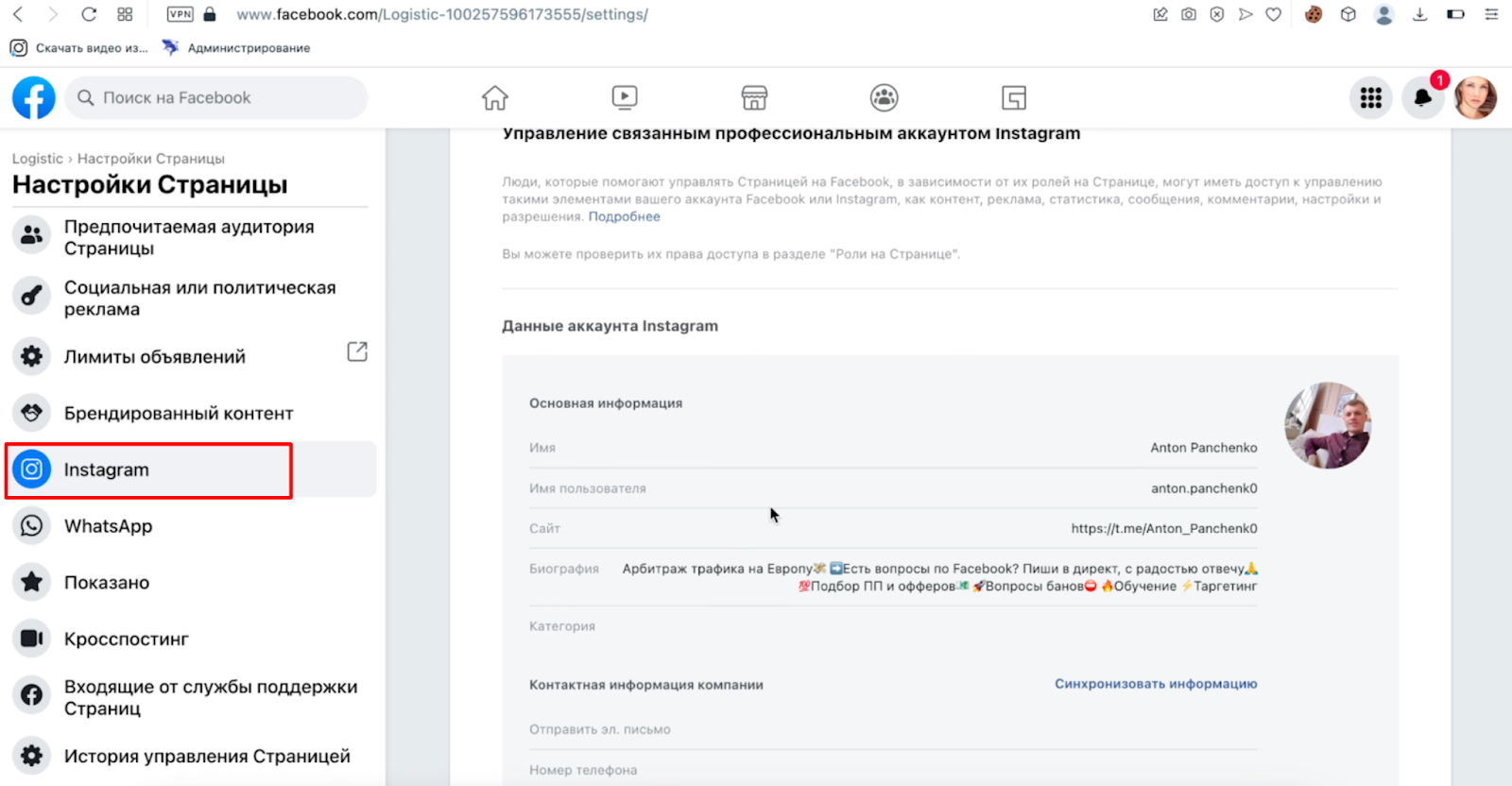Click the 'Поиск на Facebook' search field

216,97
